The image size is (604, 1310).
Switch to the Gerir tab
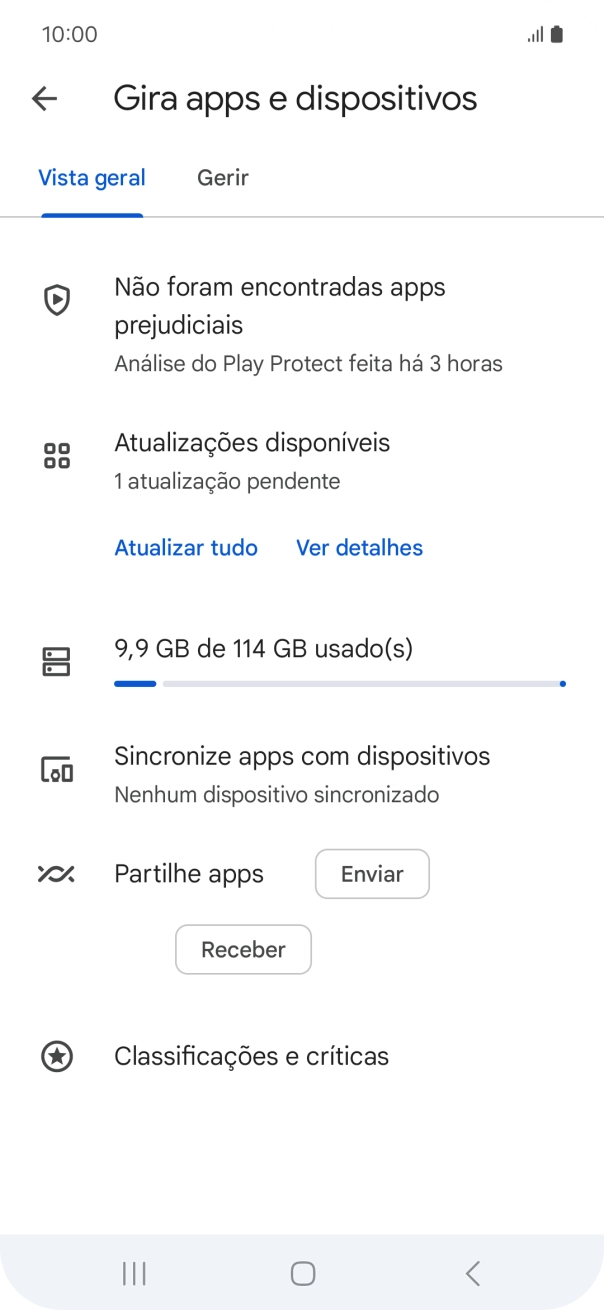[x=223, y=178]
